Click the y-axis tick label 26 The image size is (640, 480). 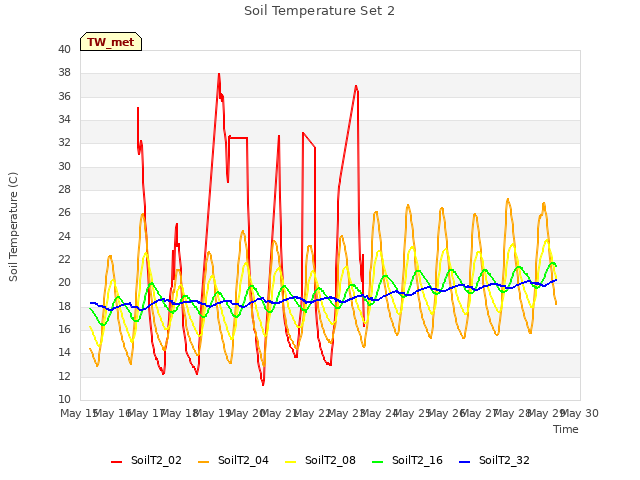click(64, 213)
